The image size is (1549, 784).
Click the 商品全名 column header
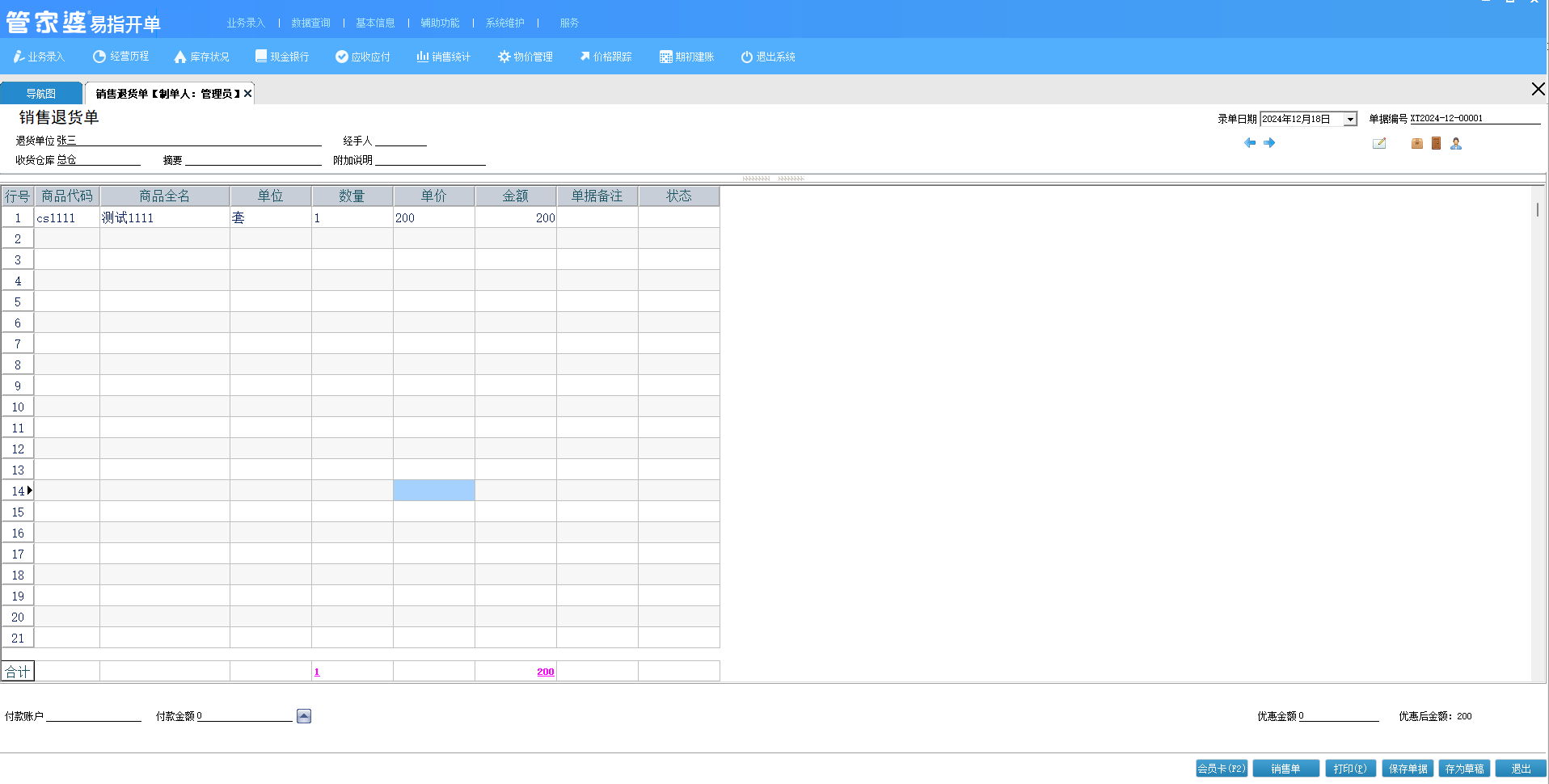(165, 196)
